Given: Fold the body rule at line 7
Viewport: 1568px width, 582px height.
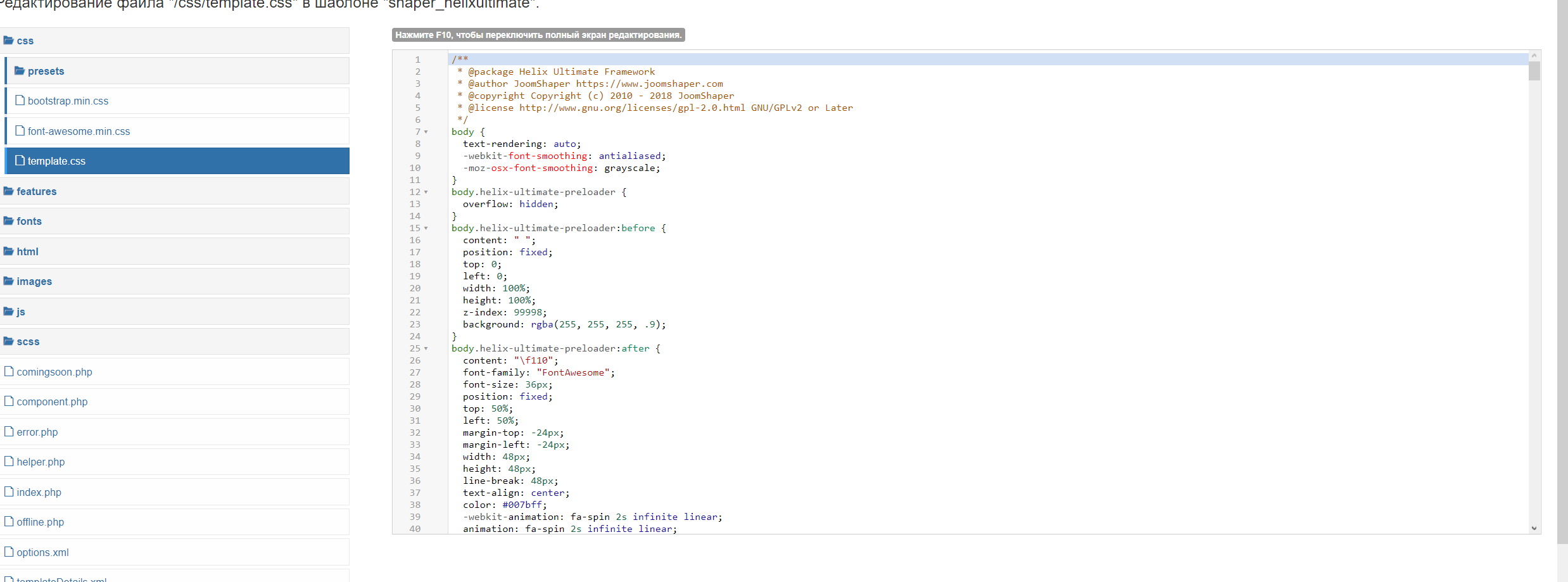Looking at the screenshot, I should [426, 132].
